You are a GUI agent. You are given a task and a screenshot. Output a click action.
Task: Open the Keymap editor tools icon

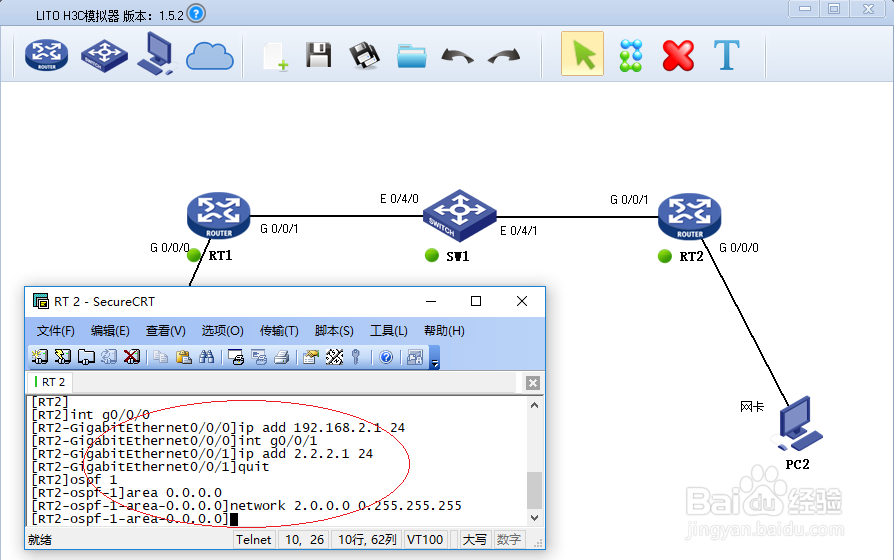point(334,357)
